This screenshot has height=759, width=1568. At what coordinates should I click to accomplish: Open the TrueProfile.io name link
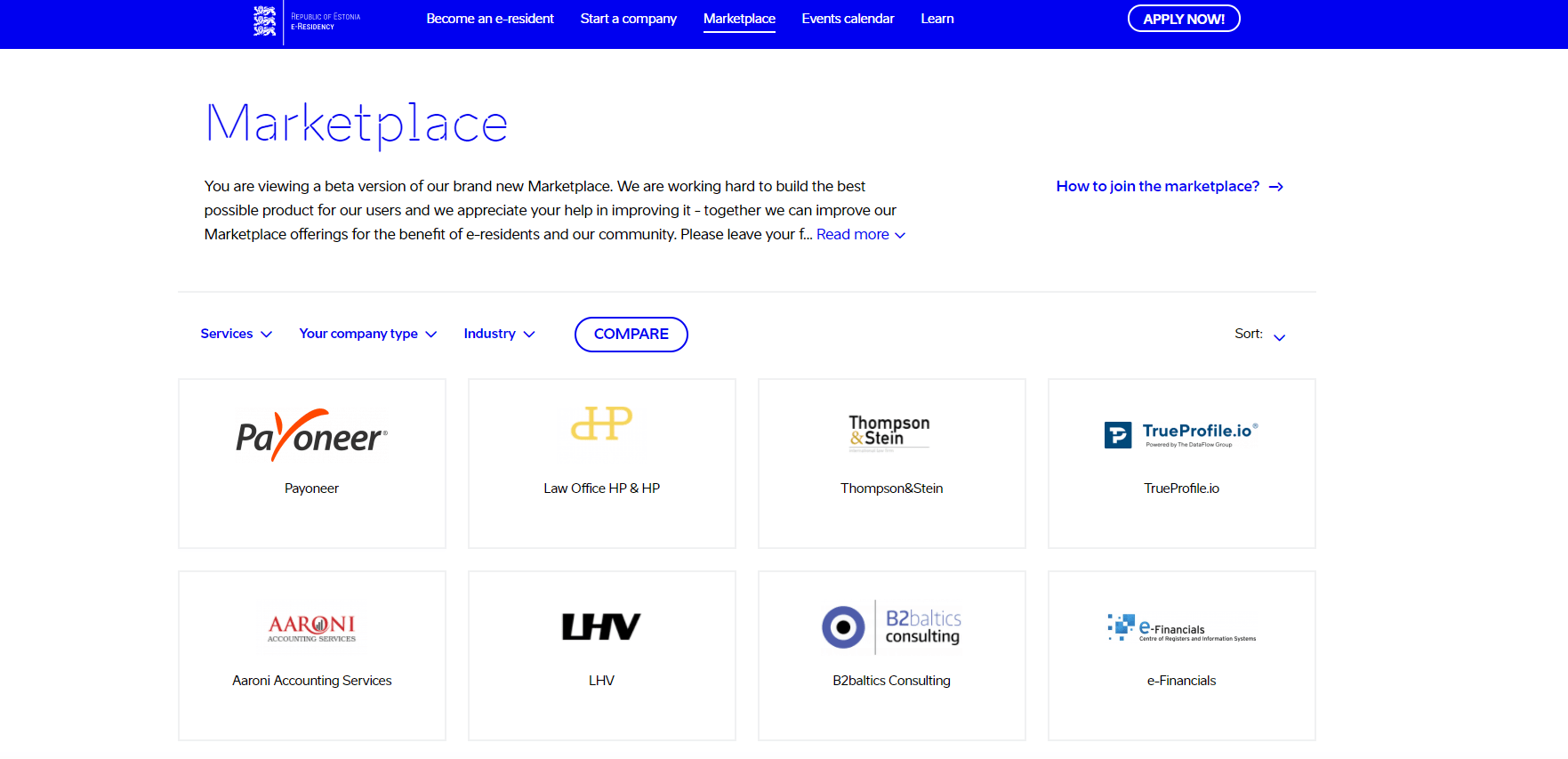click(1181, 489)
